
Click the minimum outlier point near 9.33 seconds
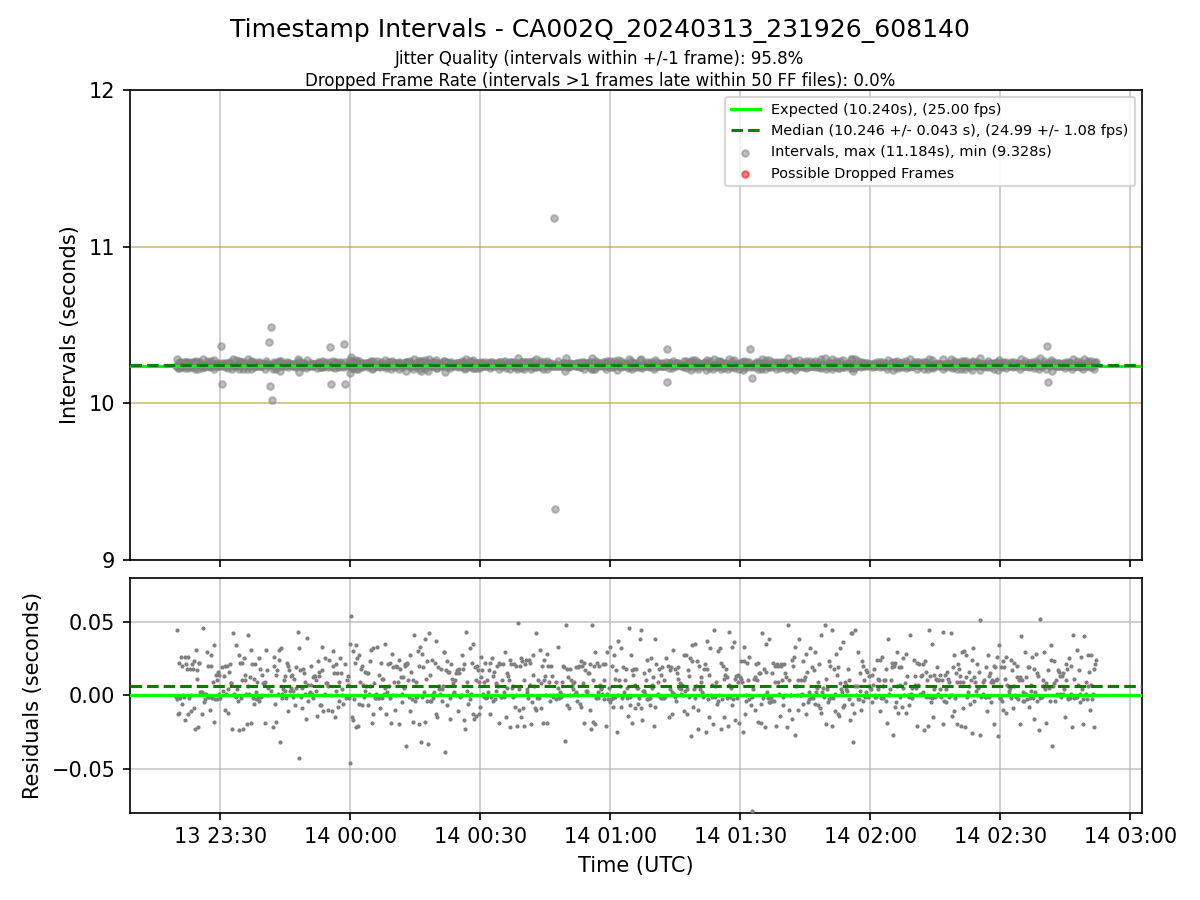pyautogui.click(x=555, y=509)
